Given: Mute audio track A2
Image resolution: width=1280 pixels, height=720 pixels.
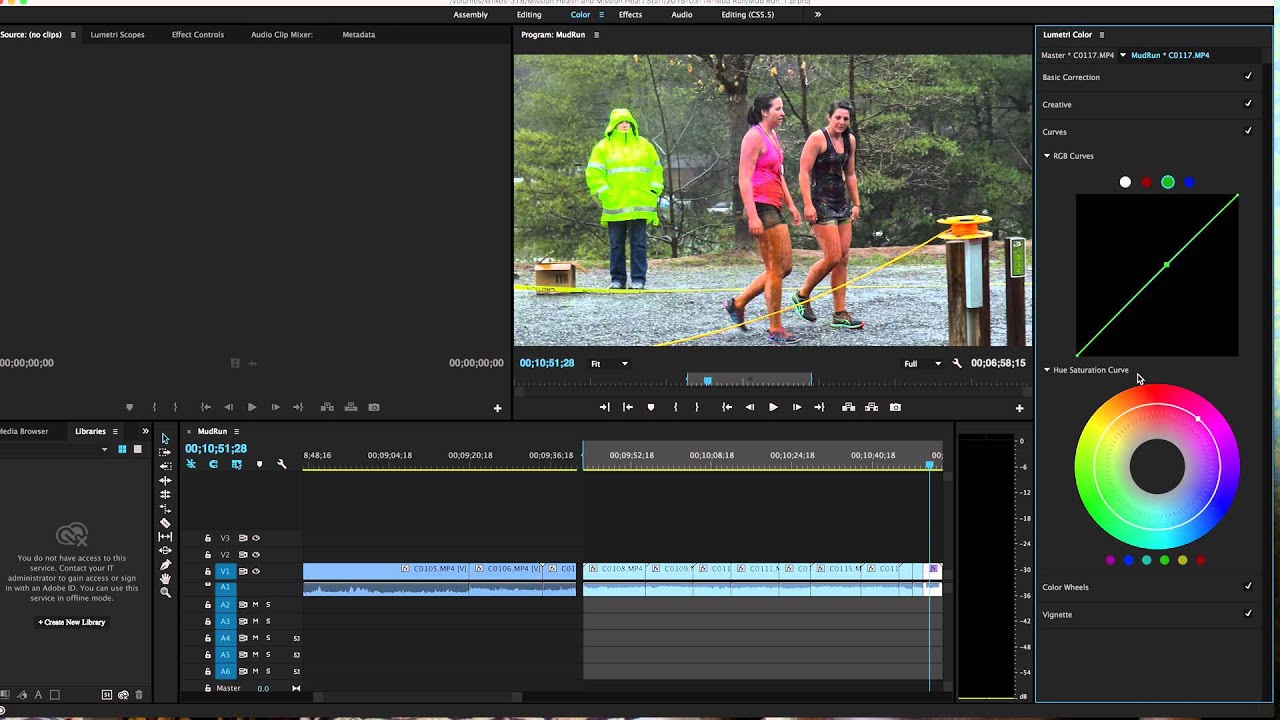Looking at the screenshot, I should 255,605.
